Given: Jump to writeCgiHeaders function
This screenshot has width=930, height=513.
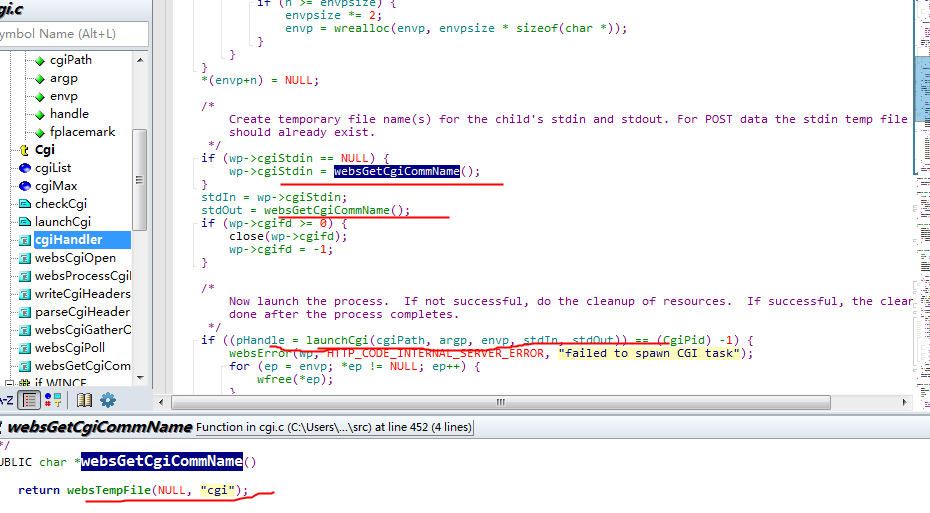Looking at the screenshot, I should [x=82, y=294].
